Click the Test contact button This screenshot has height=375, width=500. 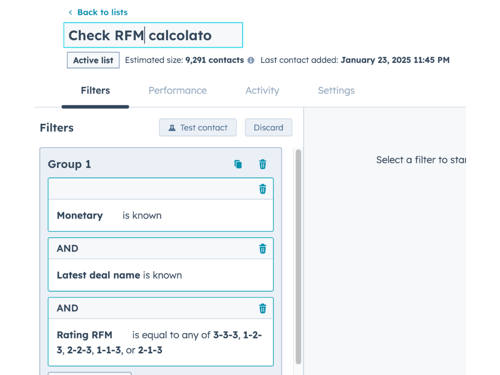click(x=198, y=128)
